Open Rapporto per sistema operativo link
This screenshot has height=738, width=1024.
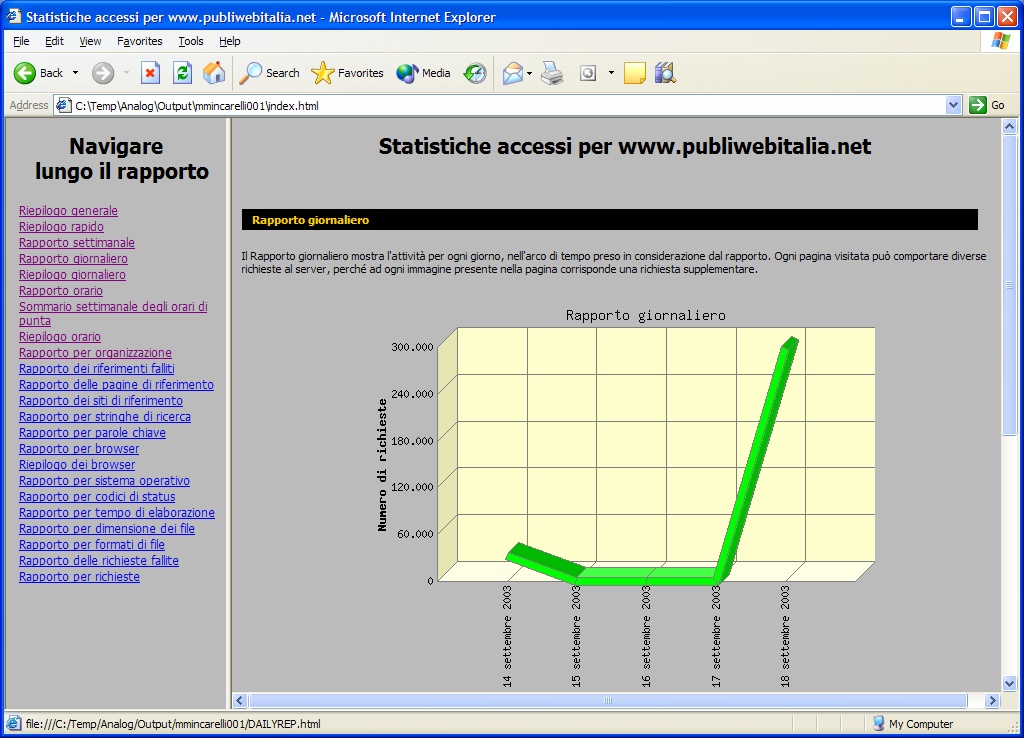tap(104, 481)
